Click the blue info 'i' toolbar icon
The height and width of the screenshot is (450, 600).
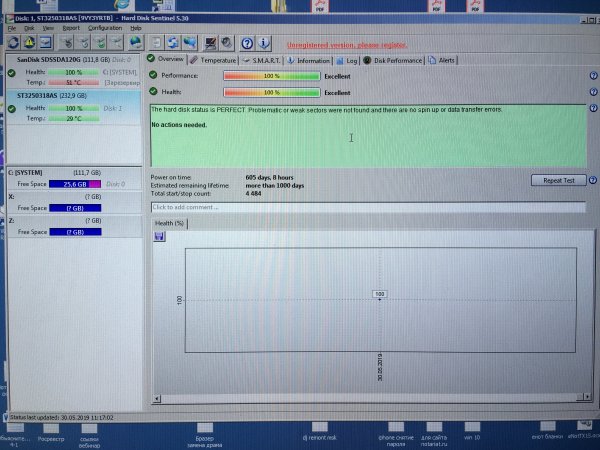pyautogui.click(x=265, y=43)
